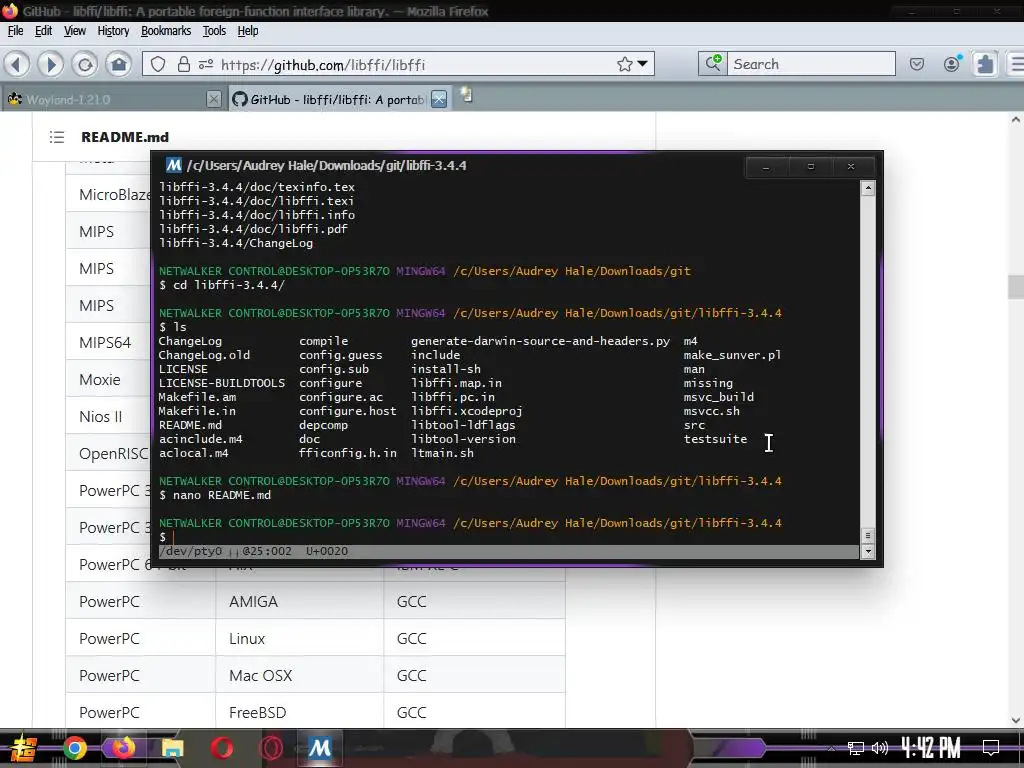Open File Explorer from taskbar
The width and height of the screenshot is (1024, 768).
[x=172, y=748]
